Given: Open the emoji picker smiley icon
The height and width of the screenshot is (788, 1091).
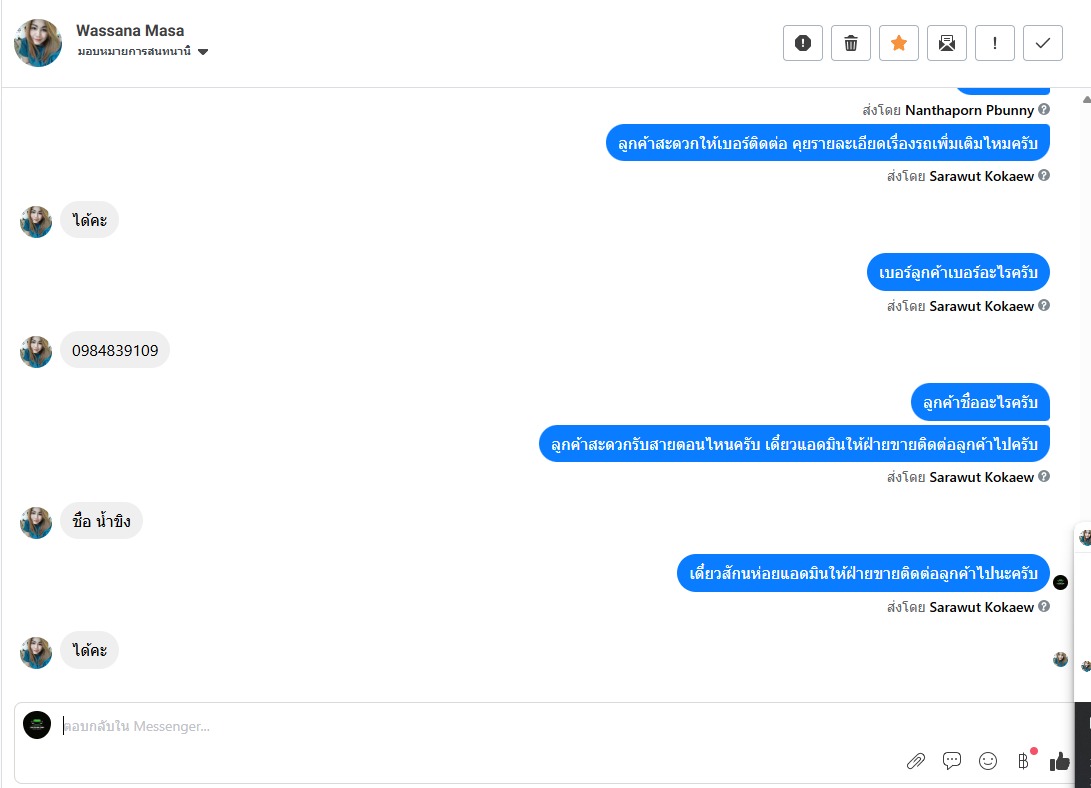Looking at the screenshot, I should (988, 761).
